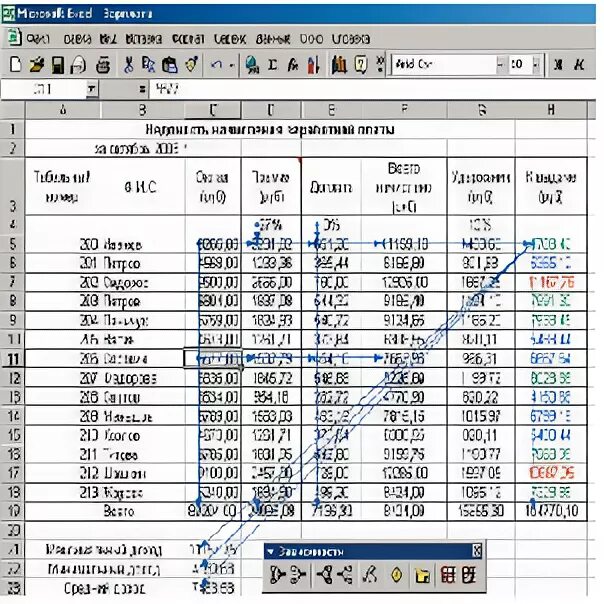Click the Cut scissors icon
Screen dimensions: 604x604
coord(128,65)
